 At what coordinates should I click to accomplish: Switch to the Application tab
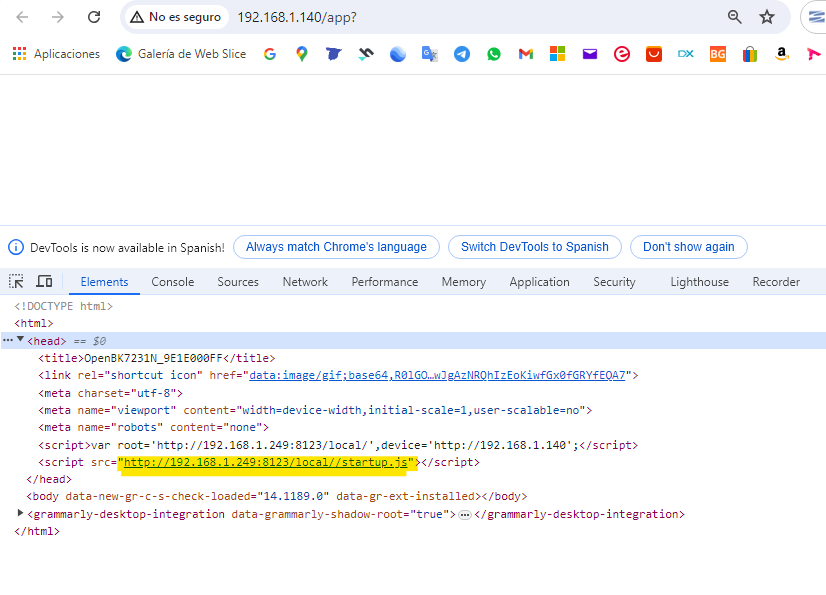pyautogui.click(x=539, y=282)
